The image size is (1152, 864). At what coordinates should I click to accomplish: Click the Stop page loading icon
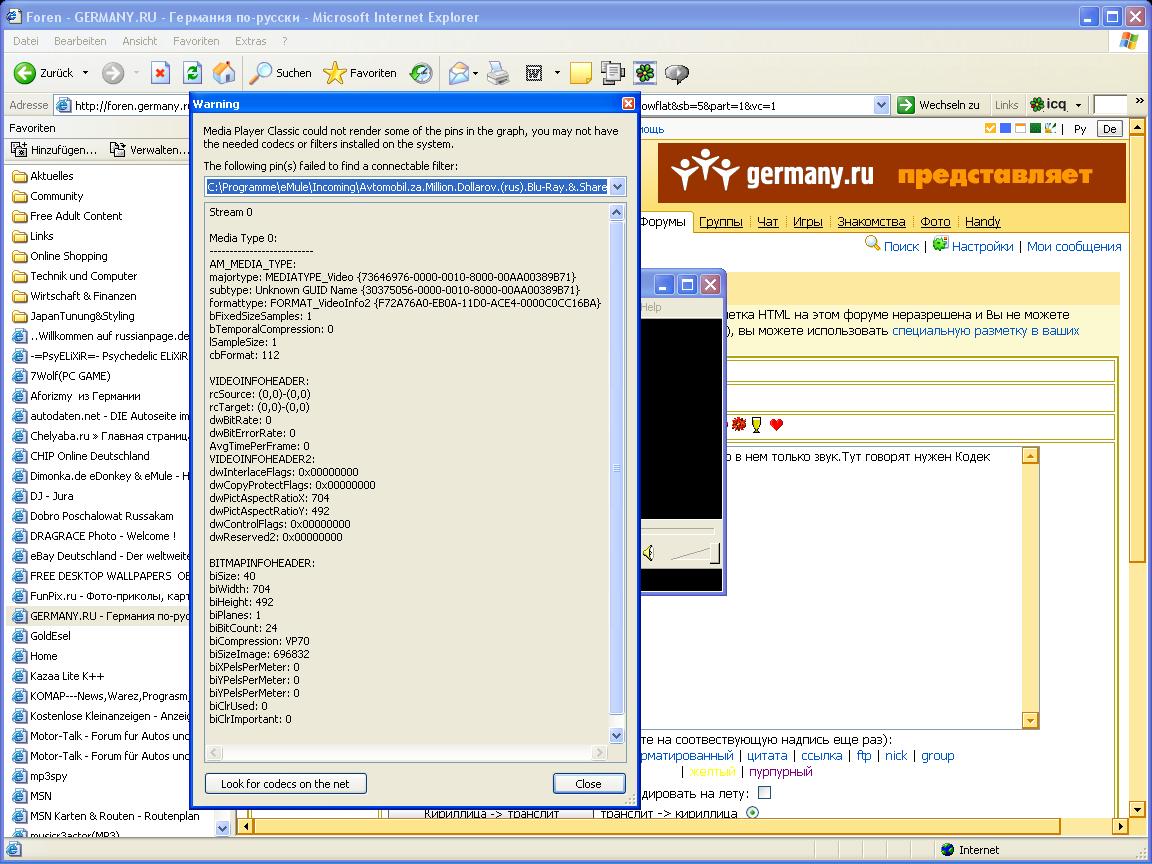[160, 73]
